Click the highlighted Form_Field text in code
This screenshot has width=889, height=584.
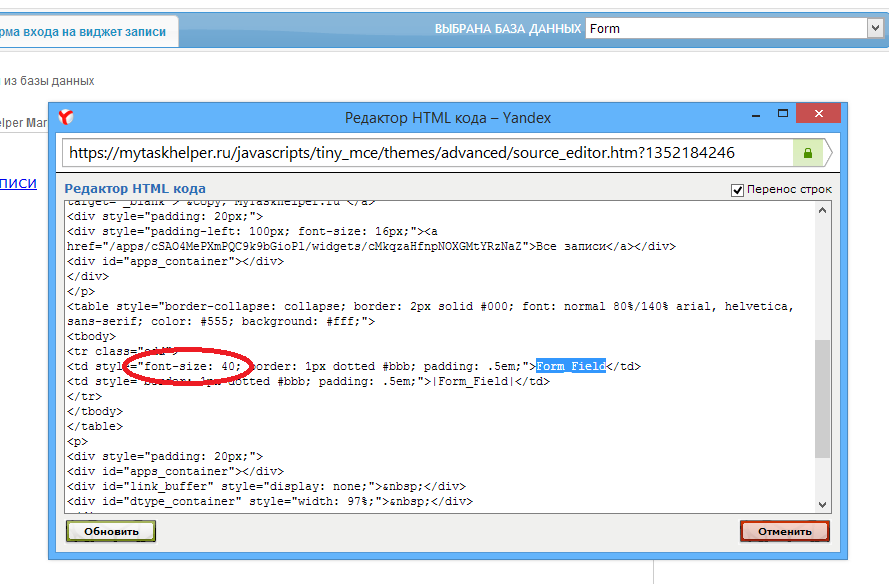tap(570, 366)
